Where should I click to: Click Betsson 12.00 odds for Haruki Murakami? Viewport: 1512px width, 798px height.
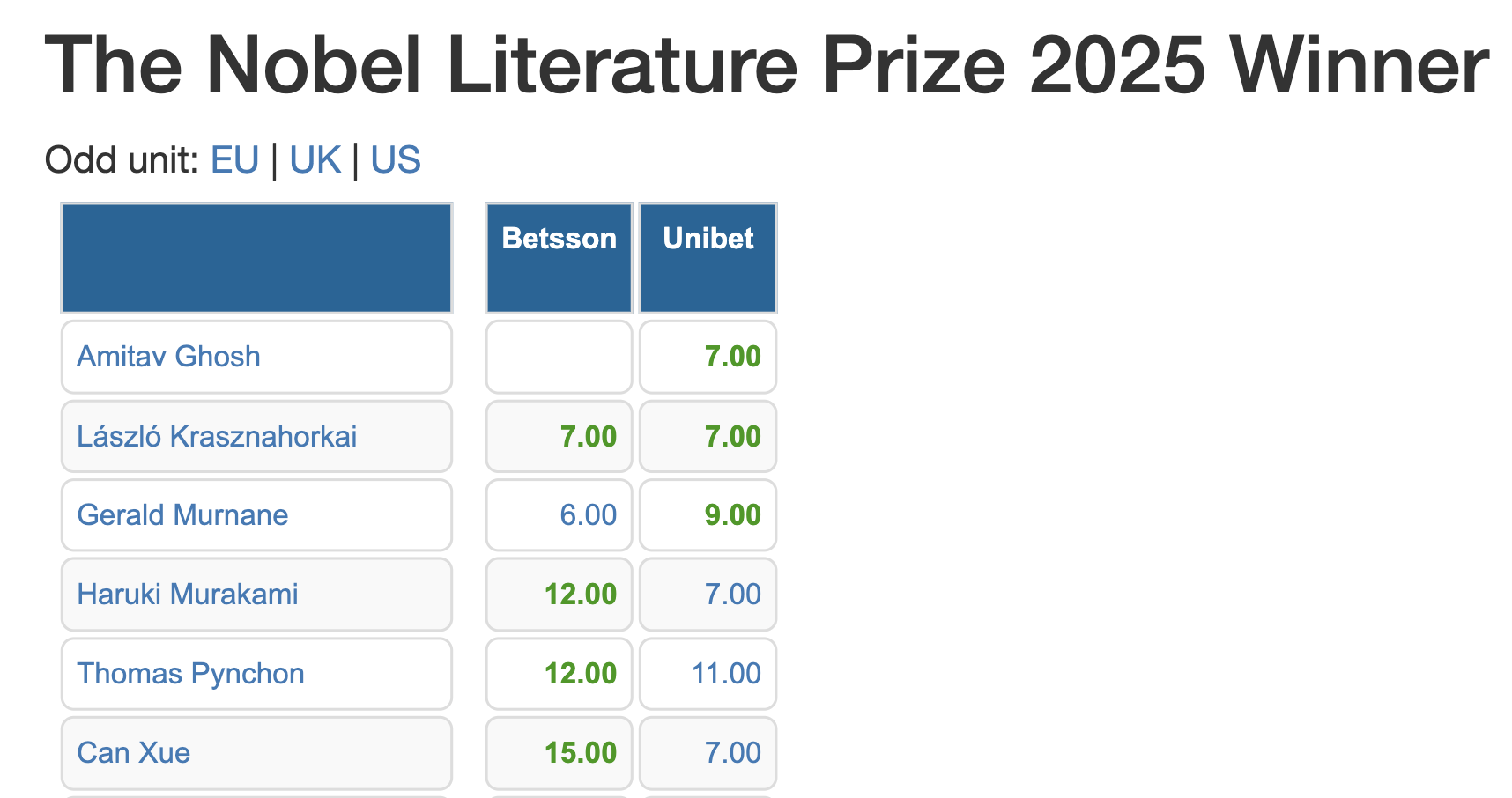581,595
